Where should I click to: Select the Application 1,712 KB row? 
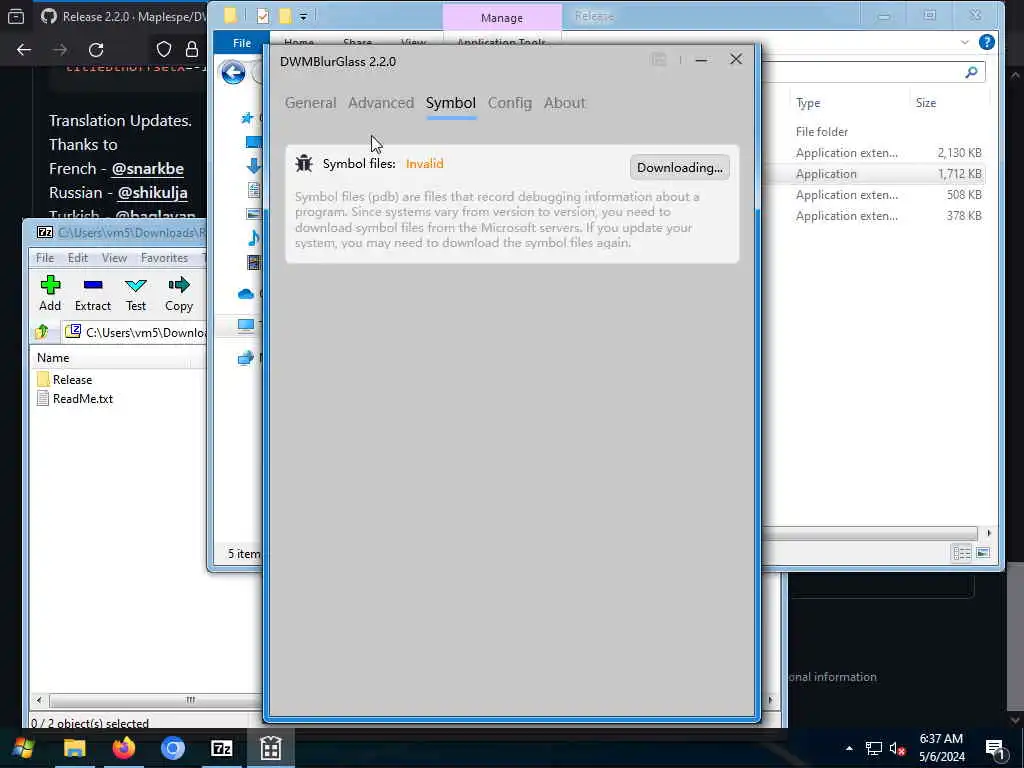click(888, 174)
